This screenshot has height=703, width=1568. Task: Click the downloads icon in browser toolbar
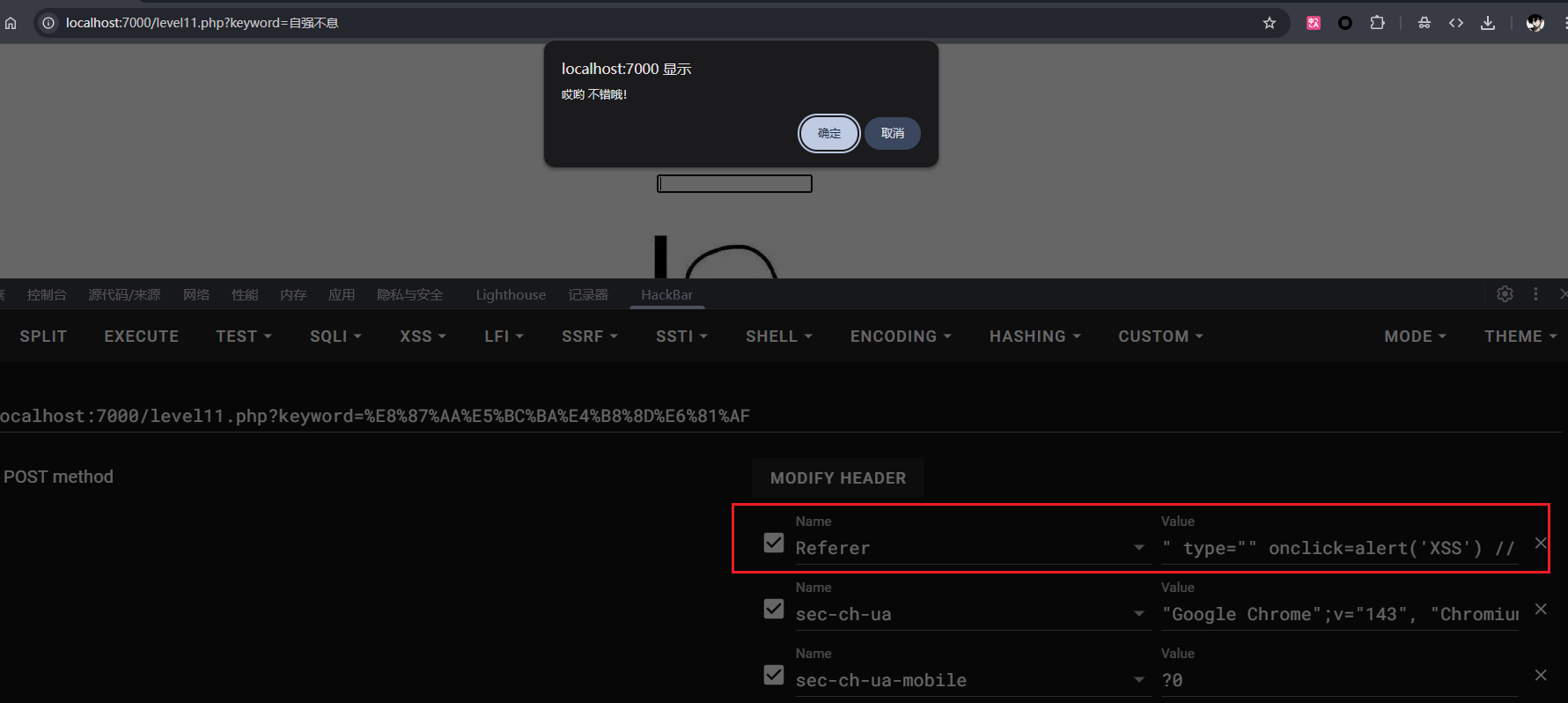[x=1488, y=23]
